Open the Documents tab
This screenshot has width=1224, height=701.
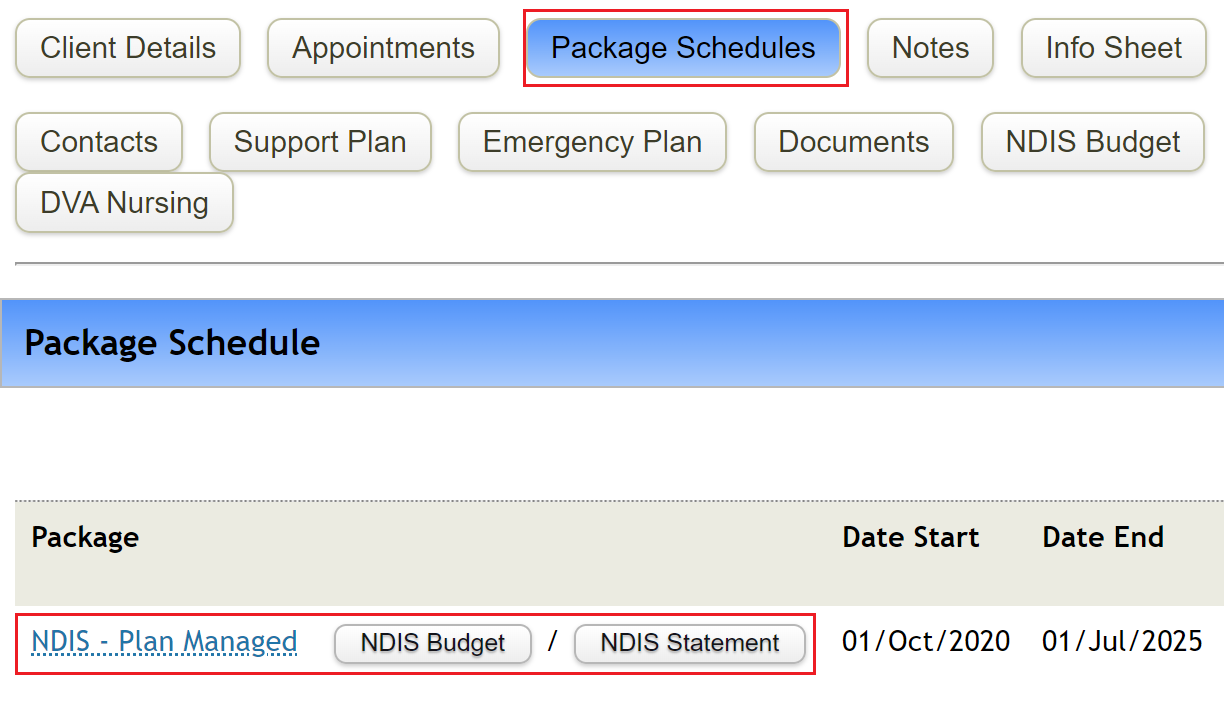pyautogui.click(x=853, y=142)
